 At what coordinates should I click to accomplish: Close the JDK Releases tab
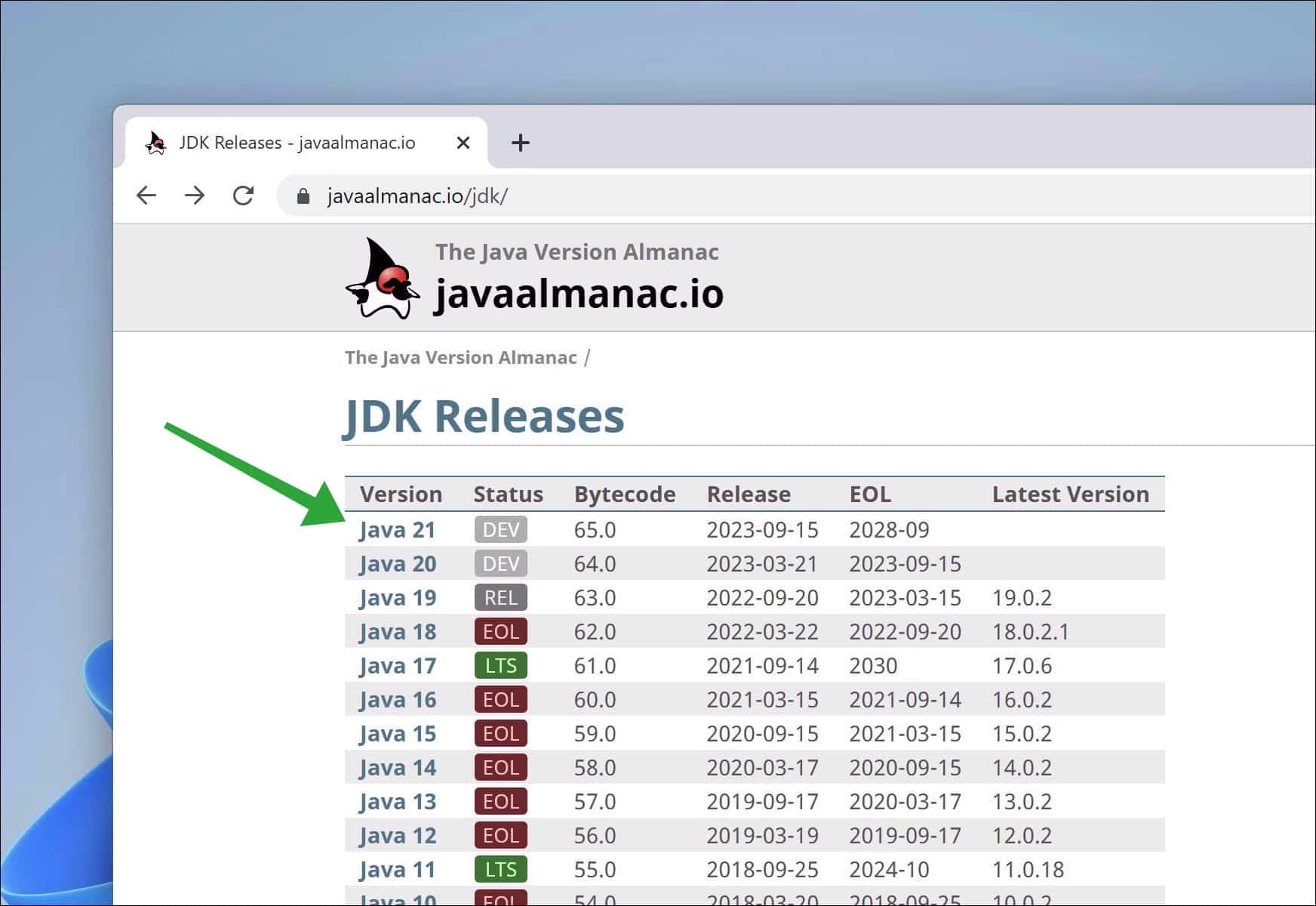(463, 143)
